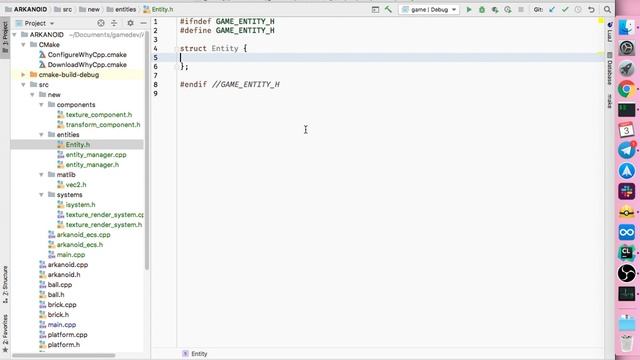Image resolution: width=640 pixels, height=360 pixels.
Task: Hide the Project tool window
Action: point(143,23)
